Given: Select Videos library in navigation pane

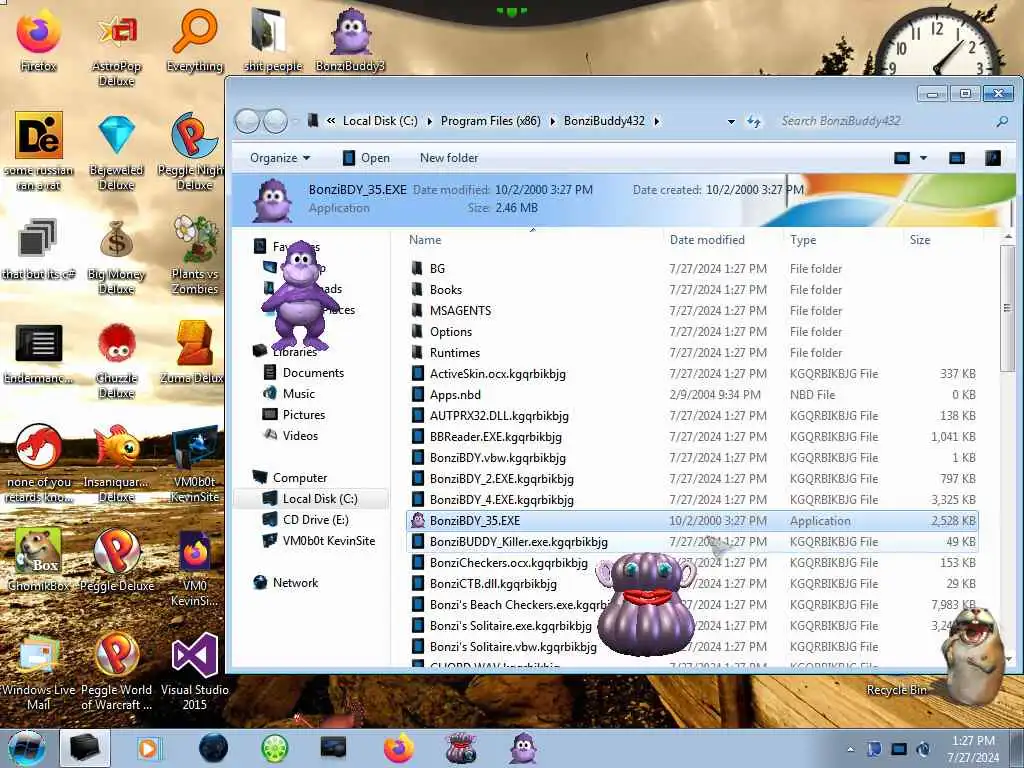Looking at the screenshot, I should [x=291, y=436].
